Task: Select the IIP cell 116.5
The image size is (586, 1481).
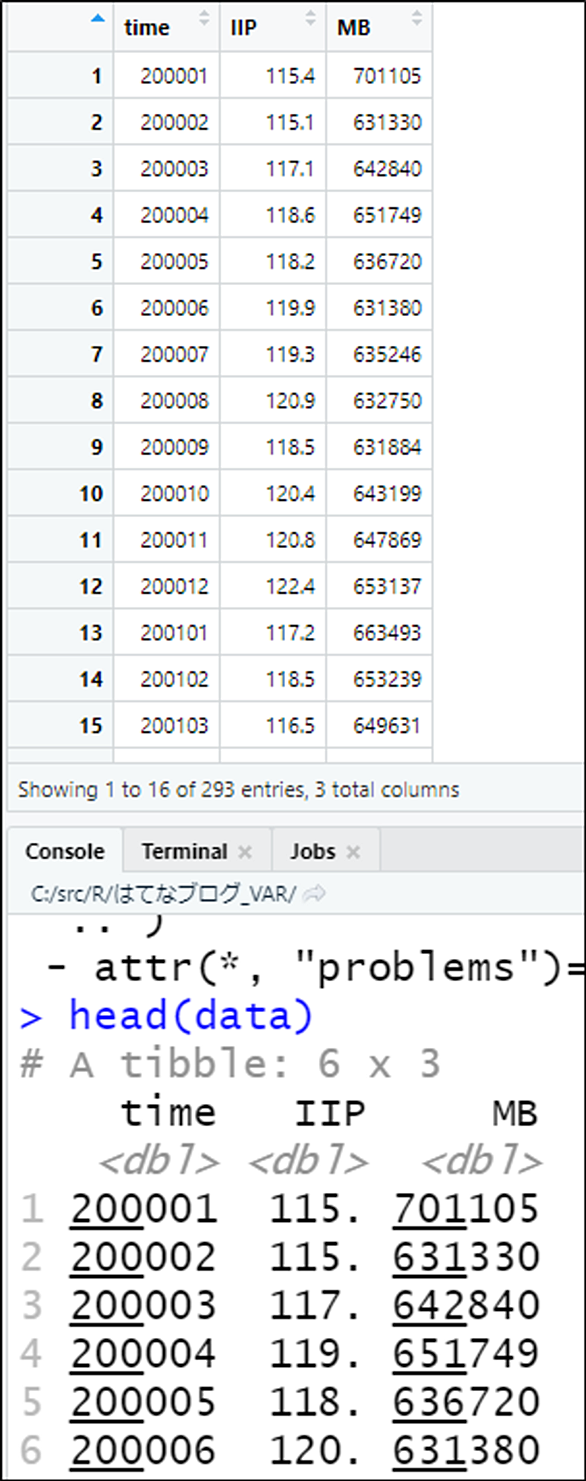Action: tap(291, 725)
